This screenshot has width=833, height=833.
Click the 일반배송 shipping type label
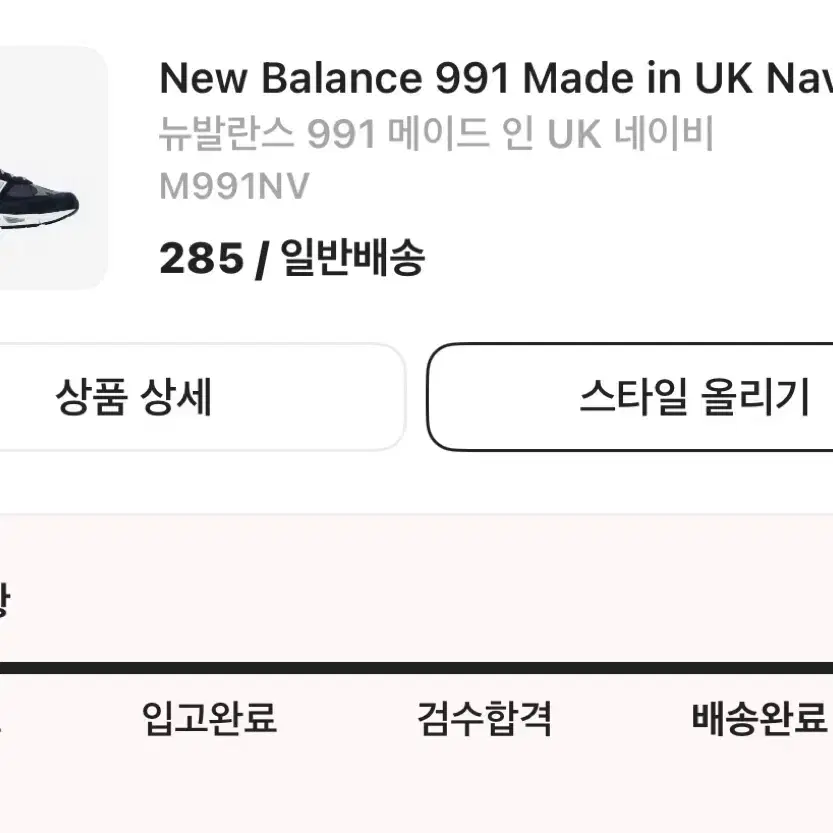point(352,258)
